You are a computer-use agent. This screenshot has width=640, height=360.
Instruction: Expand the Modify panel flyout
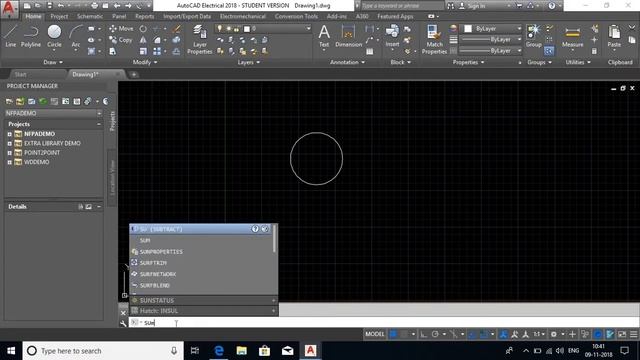[145, 62]
